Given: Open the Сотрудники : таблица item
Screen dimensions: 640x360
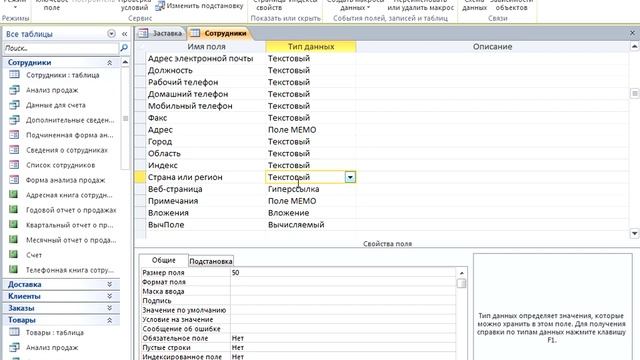Looking at the screenshot, I should click(62, 75).
